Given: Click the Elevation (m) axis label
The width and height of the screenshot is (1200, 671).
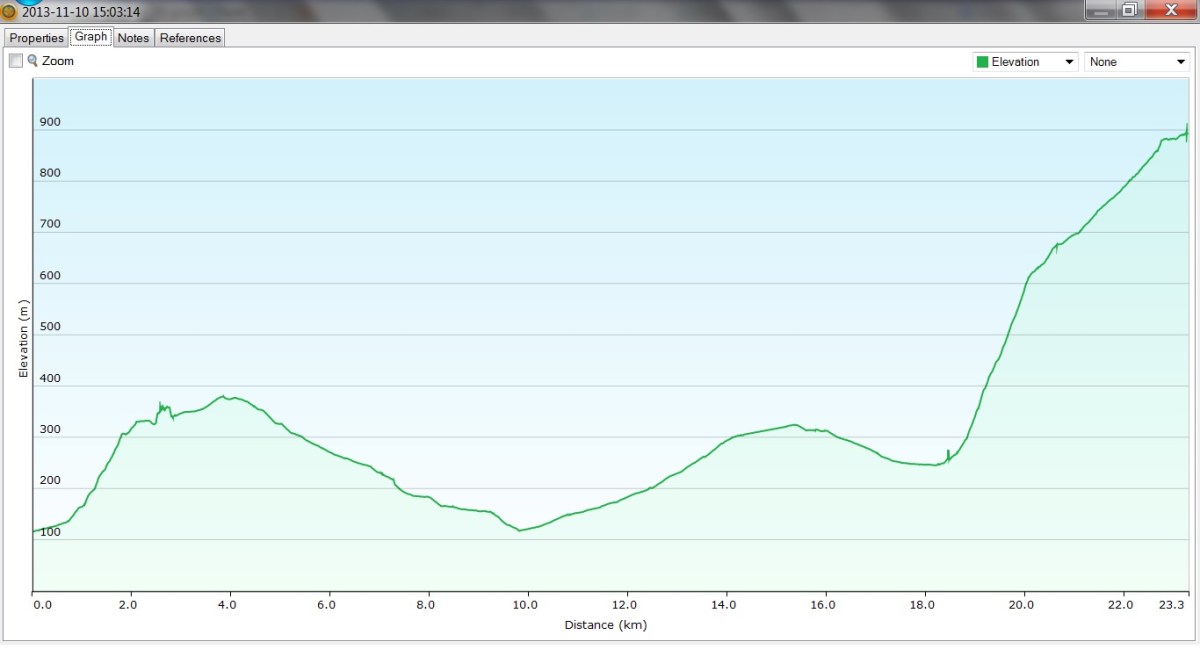Looking at the screenshot, I should 24,338.
